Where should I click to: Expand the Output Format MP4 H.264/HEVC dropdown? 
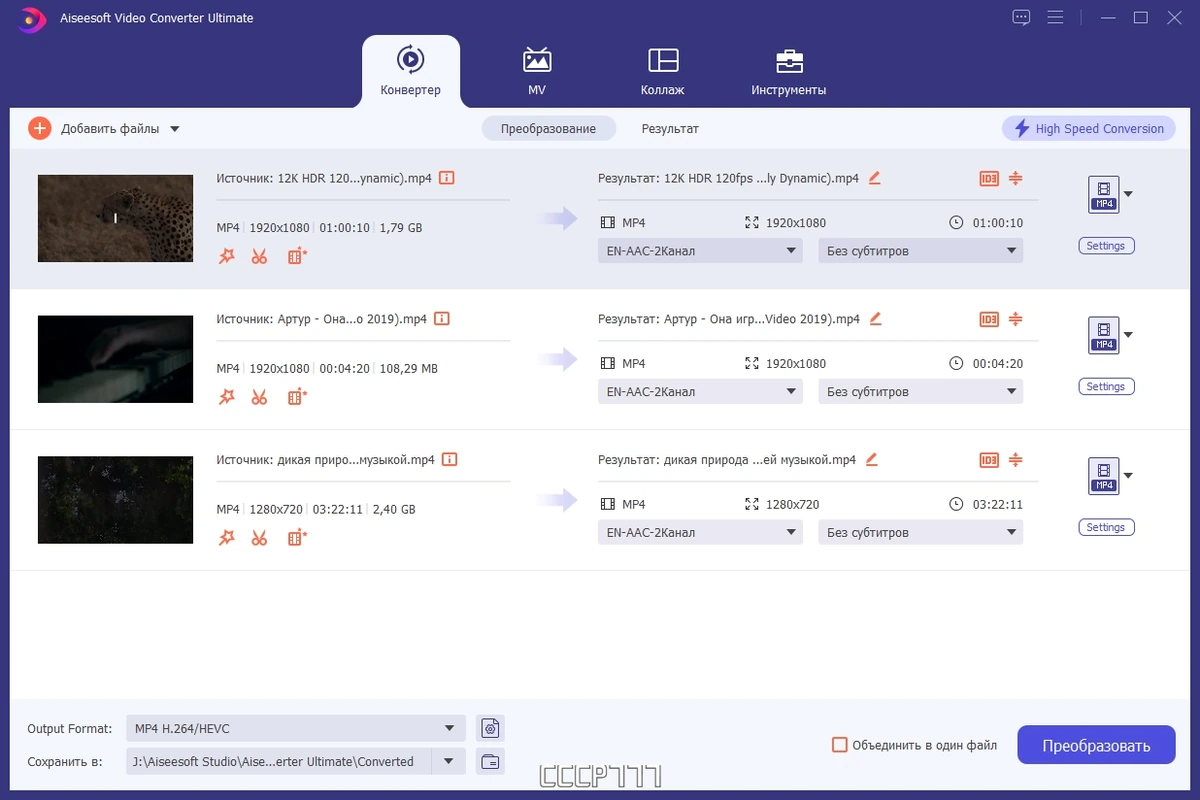click(x=296, y=728)
